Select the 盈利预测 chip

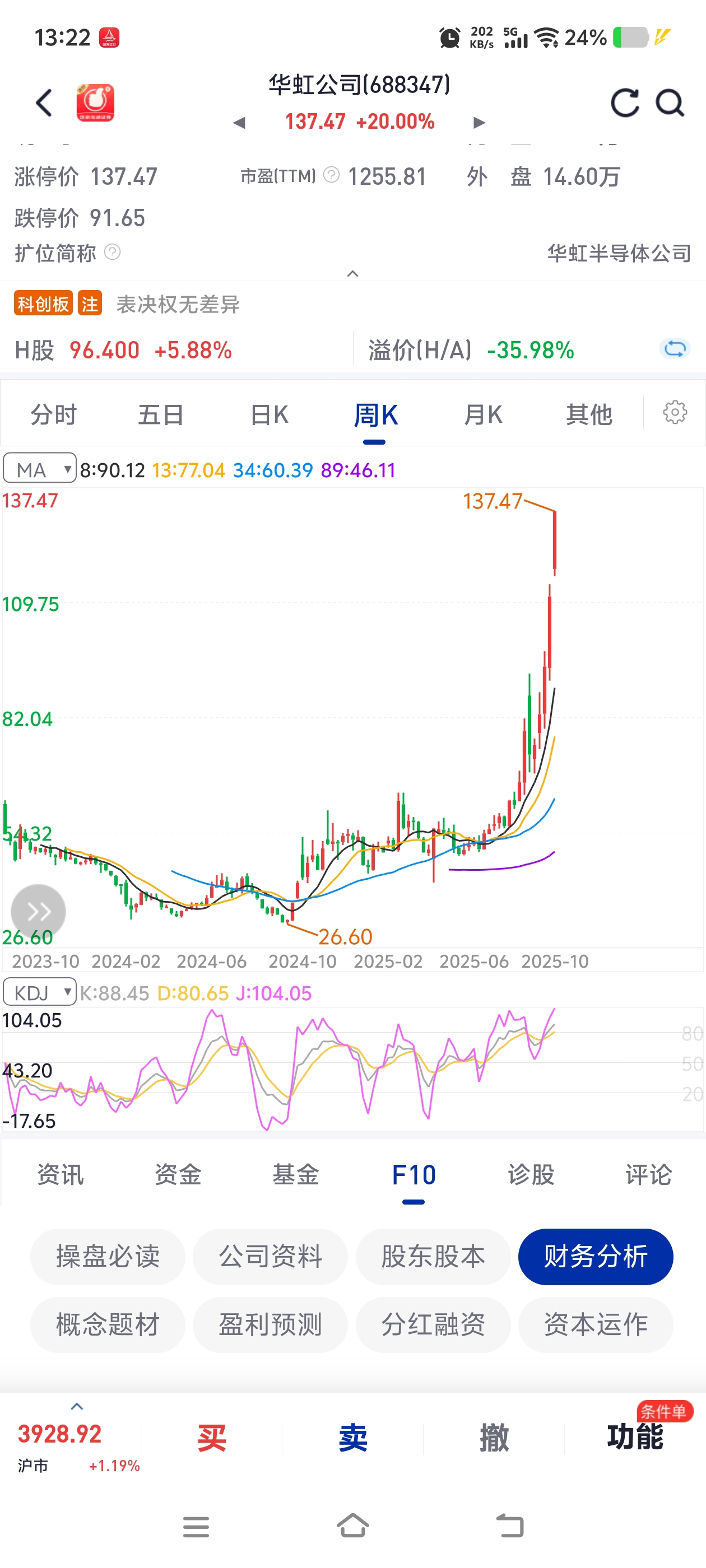271,1324
